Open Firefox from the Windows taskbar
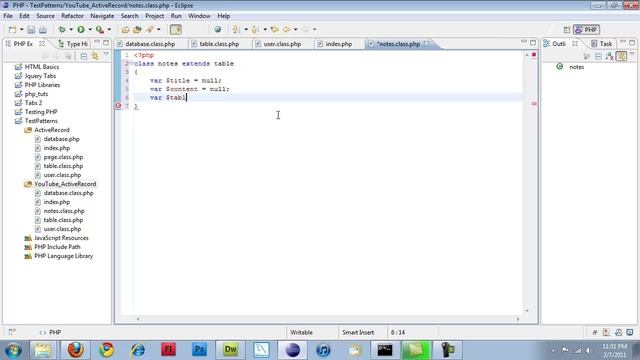Viewport: 640px width, 360px height. [x=75, y=350]
